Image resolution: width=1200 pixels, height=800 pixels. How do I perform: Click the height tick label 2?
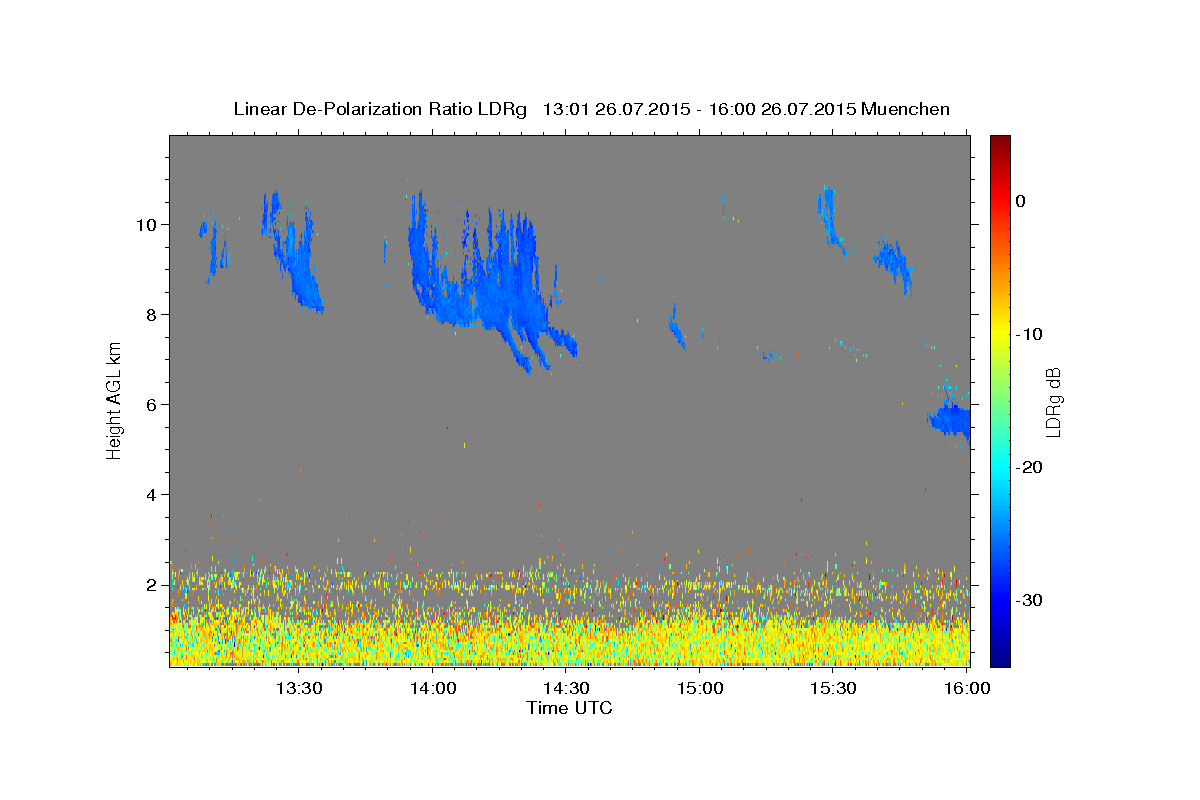(154, 584)
